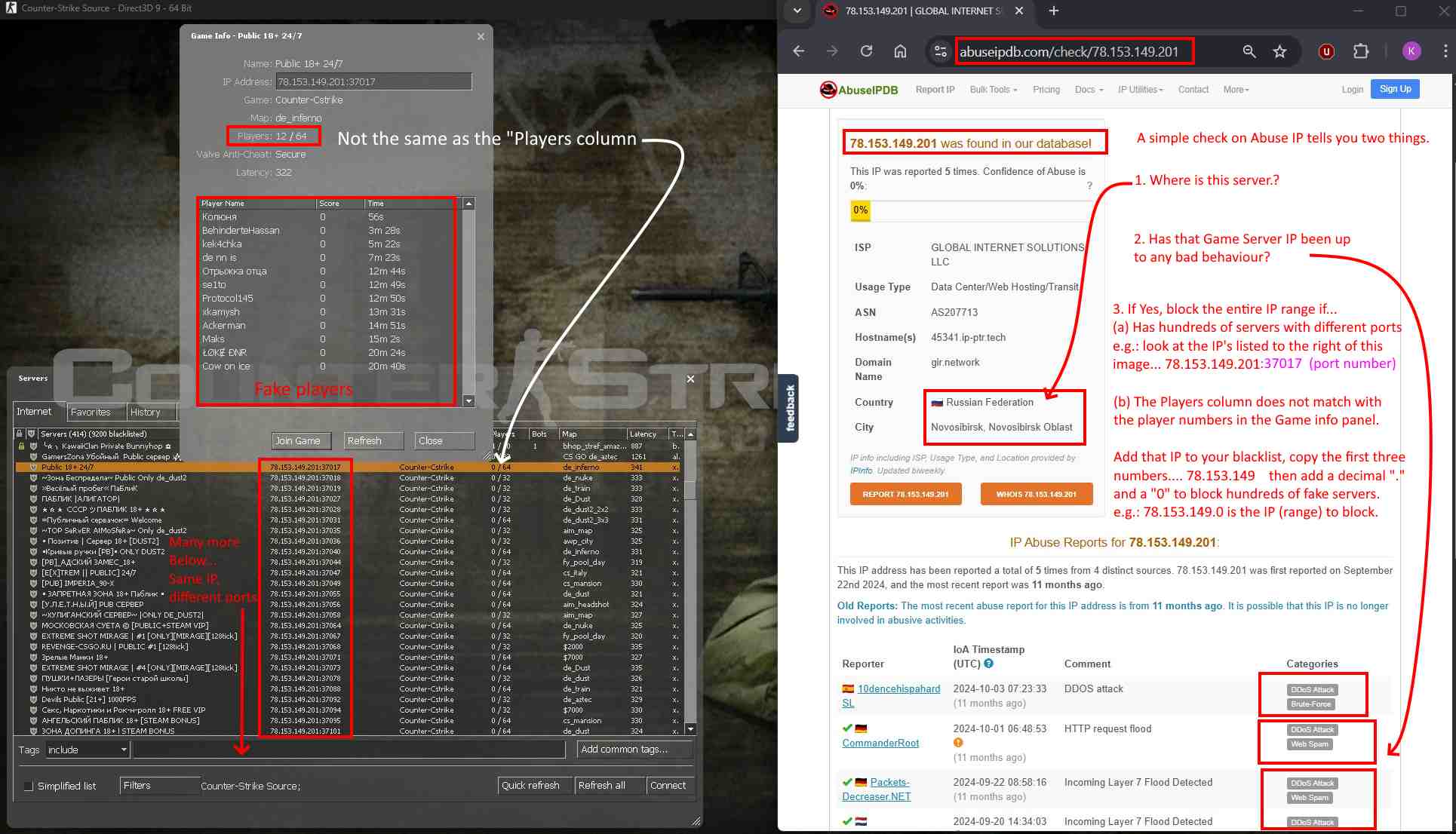This screenshot has width=1456, height=834.
Task: Switch to the History tab
Action: point(146,412)
